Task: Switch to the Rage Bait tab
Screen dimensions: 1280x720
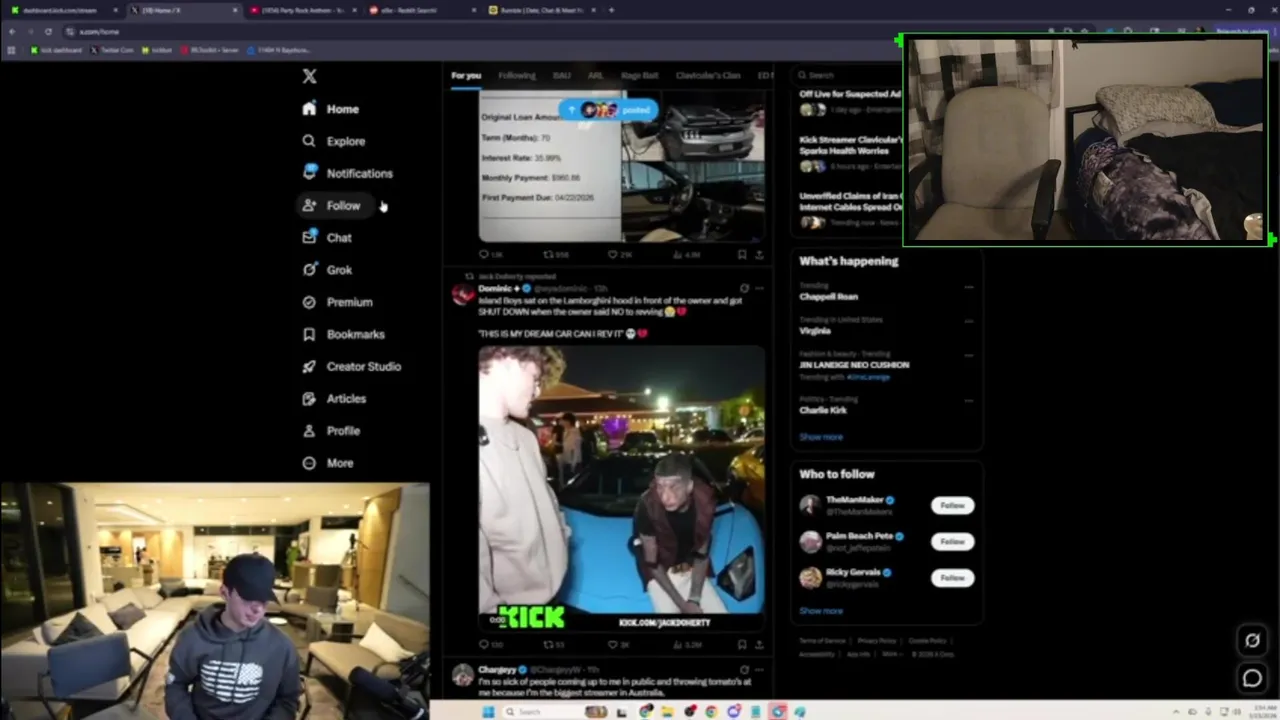Action: pos(639,75)
